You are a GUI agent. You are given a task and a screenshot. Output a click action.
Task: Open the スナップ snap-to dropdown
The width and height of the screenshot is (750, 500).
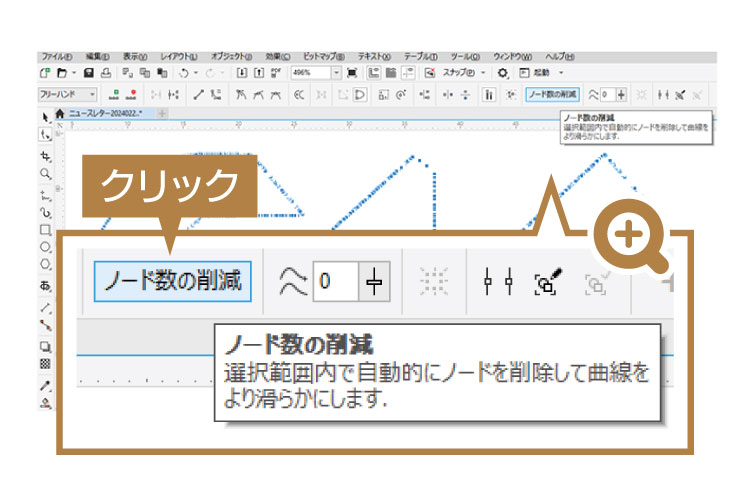click(x=463, y=73)
